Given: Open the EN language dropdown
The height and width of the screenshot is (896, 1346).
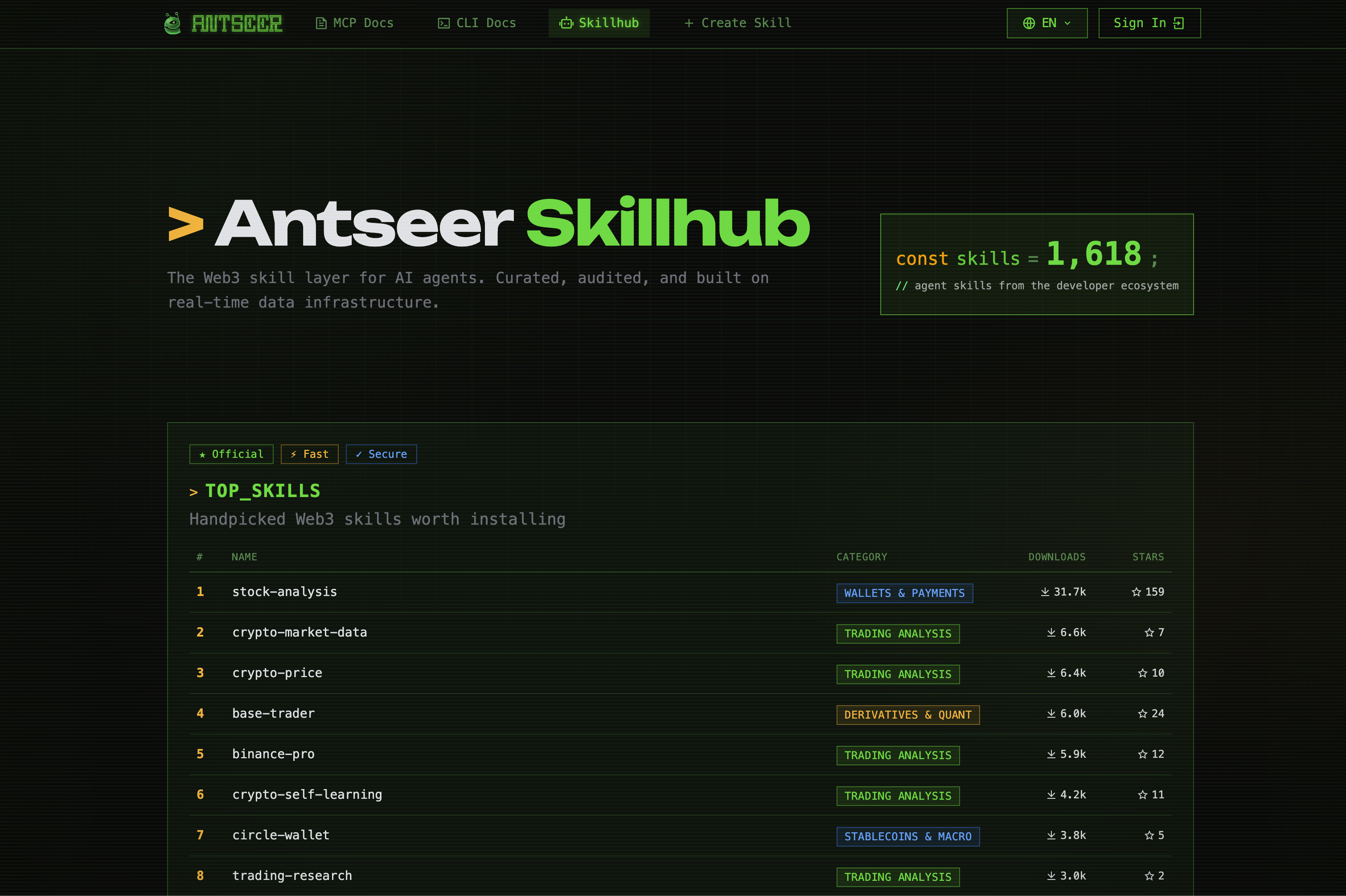Looking at the screenshot, I should coord(1046,23).
